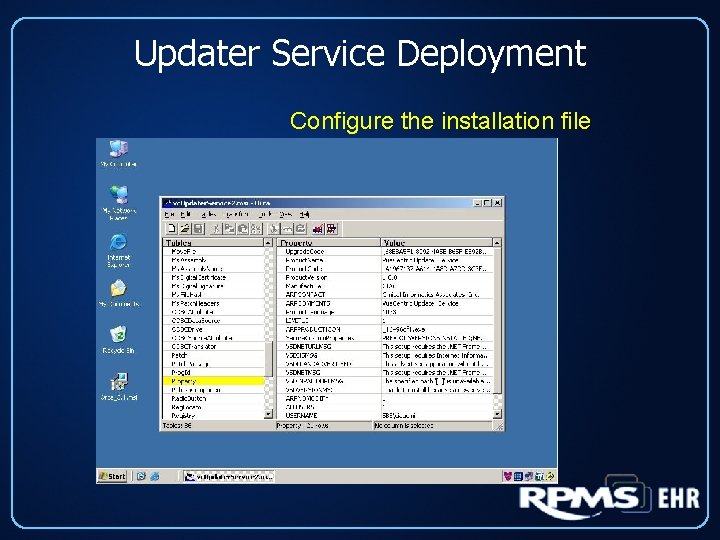The width and height of the screenshot is (720, 540).
Task: Click the first quick launch icon
Action: tap(141, 476)
